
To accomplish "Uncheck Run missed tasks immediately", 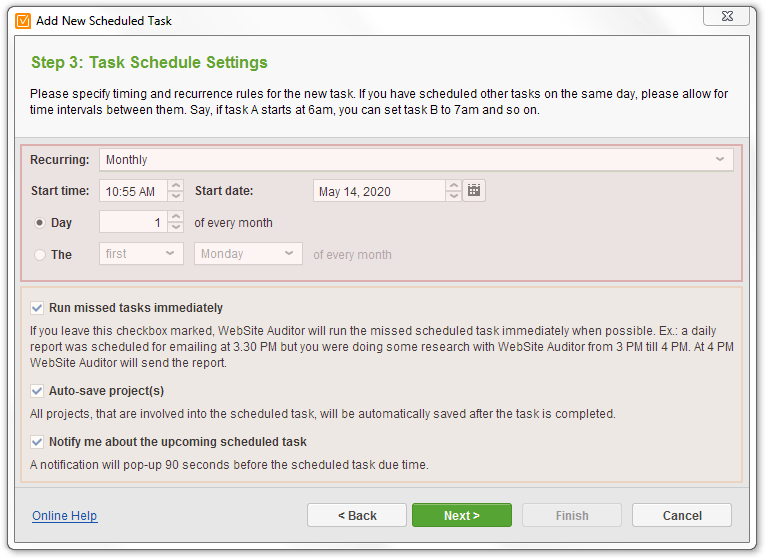I will click(37, 308).
